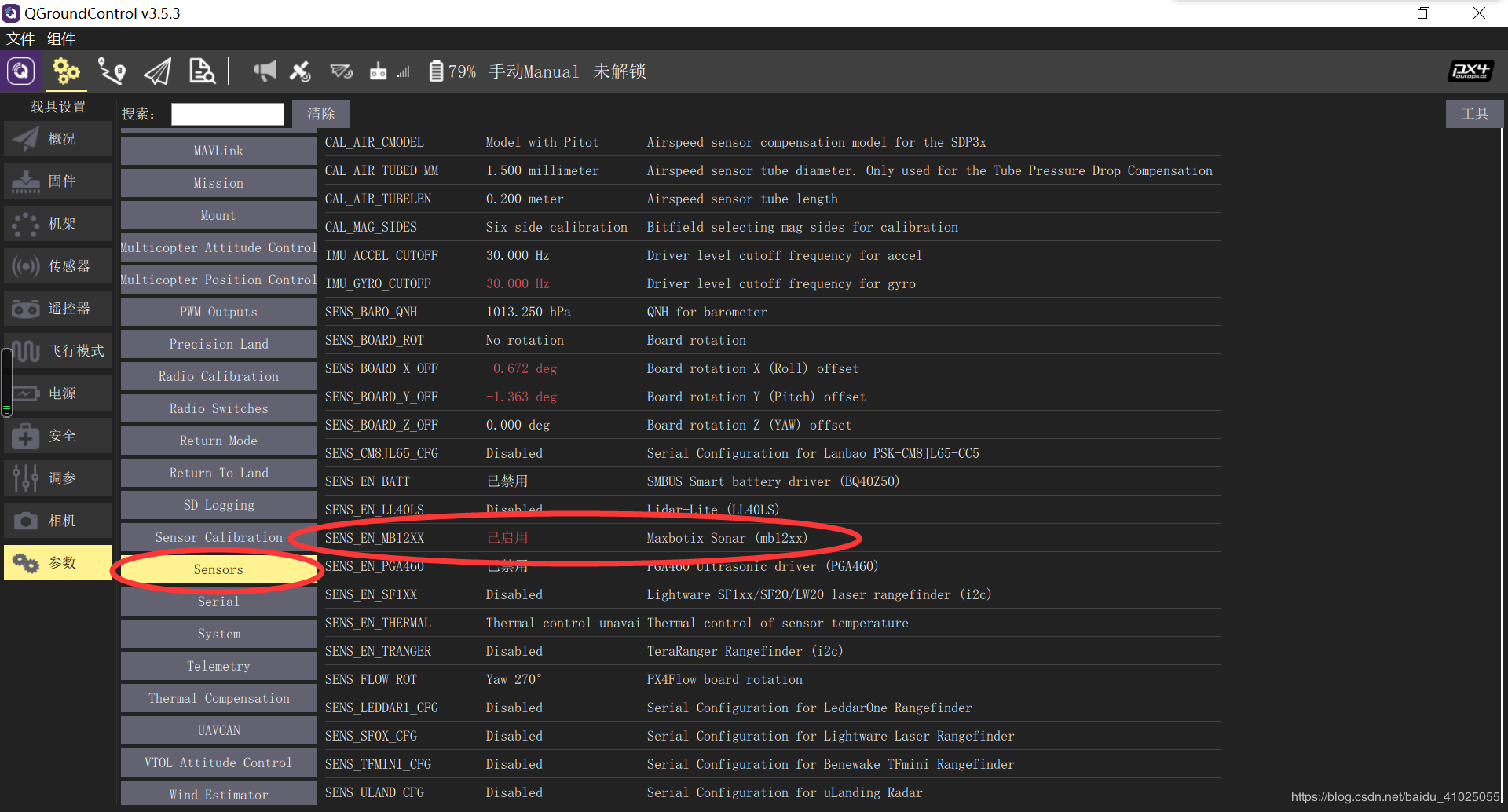
Task: Open SENS_BARO_QNH 1013.250 hPa parameter
Action: pyautogui.click(x=771, y=312)
